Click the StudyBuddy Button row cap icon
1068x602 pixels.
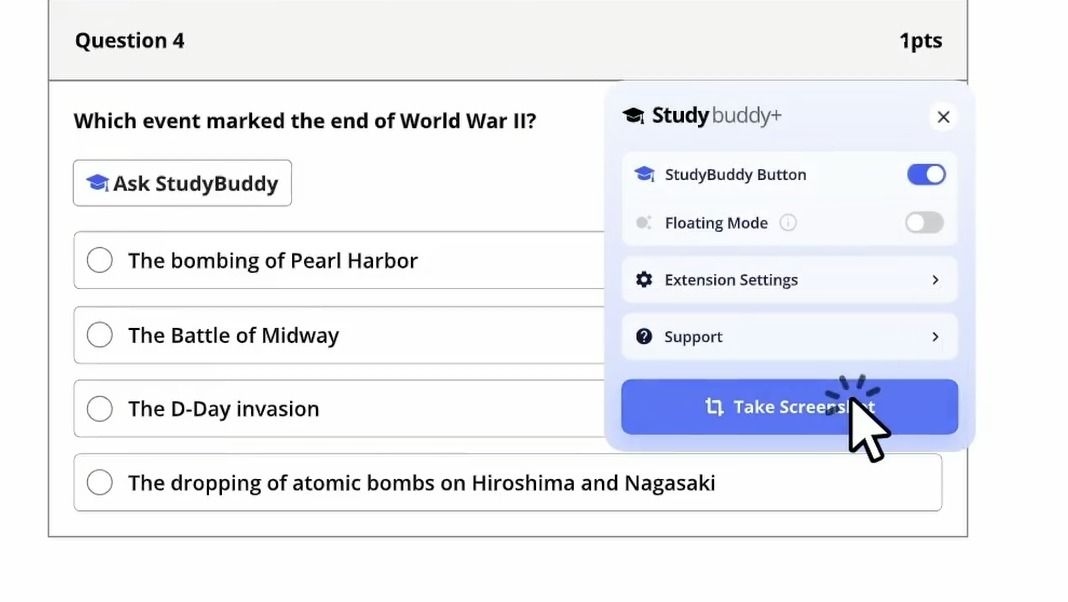(x=644, y=174)
